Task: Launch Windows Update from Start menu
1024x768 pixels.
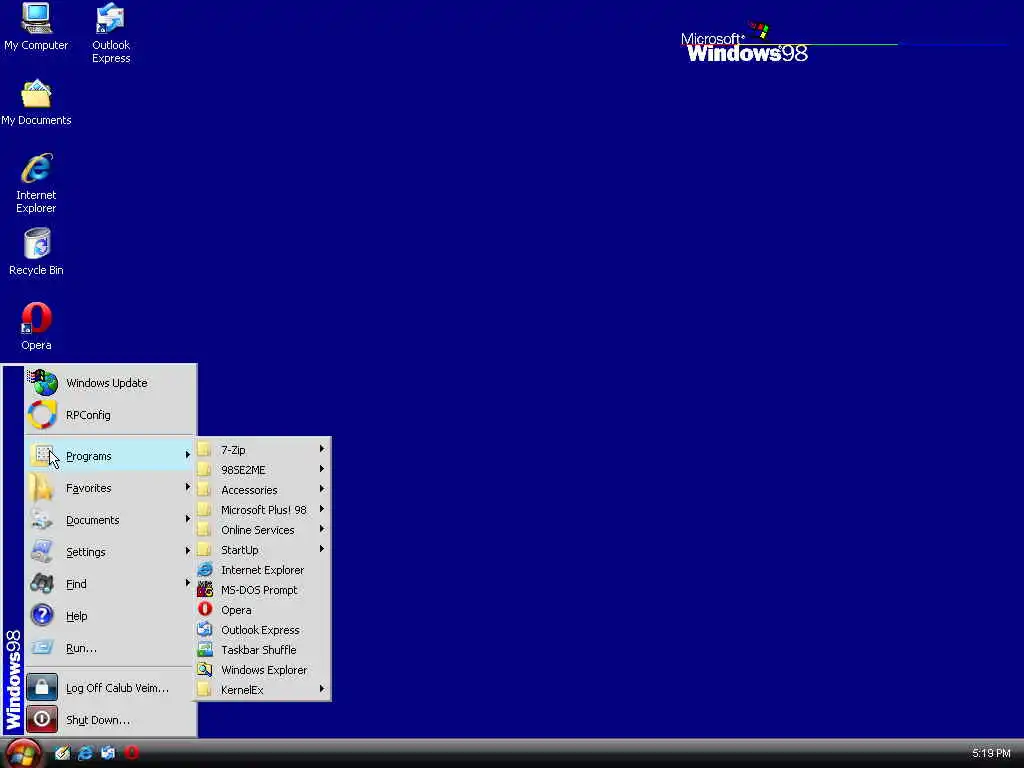Action: tap(110, 383)
